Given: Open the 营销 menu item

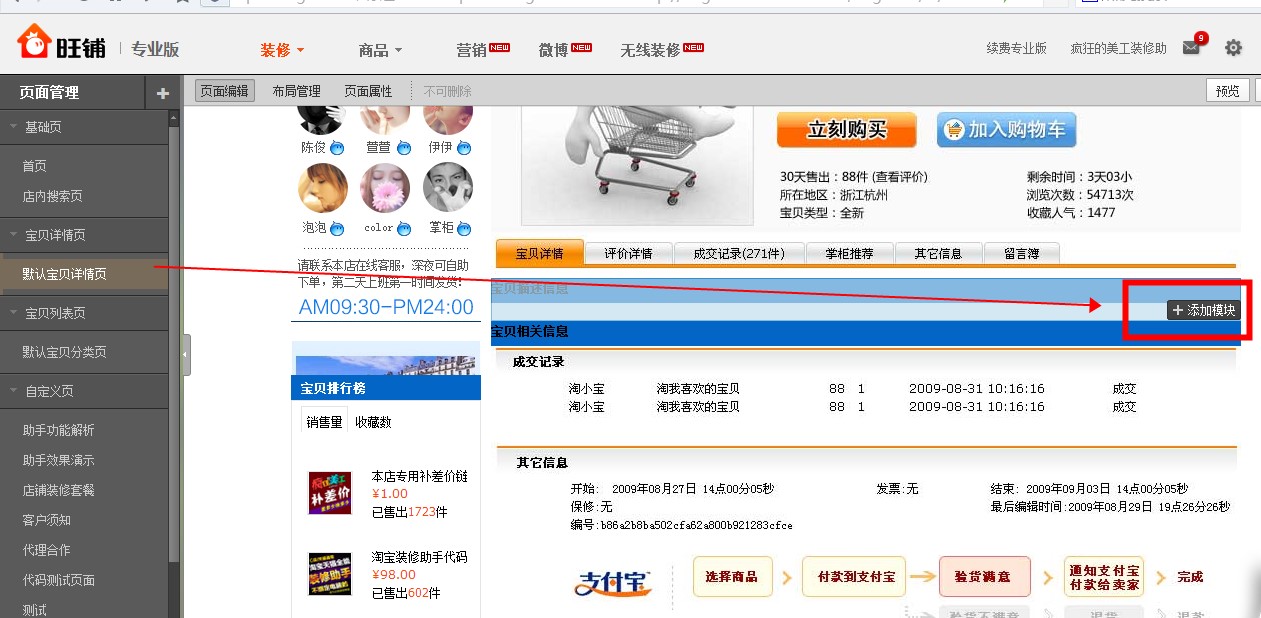Looking at the screenshot, I should 473,47.
